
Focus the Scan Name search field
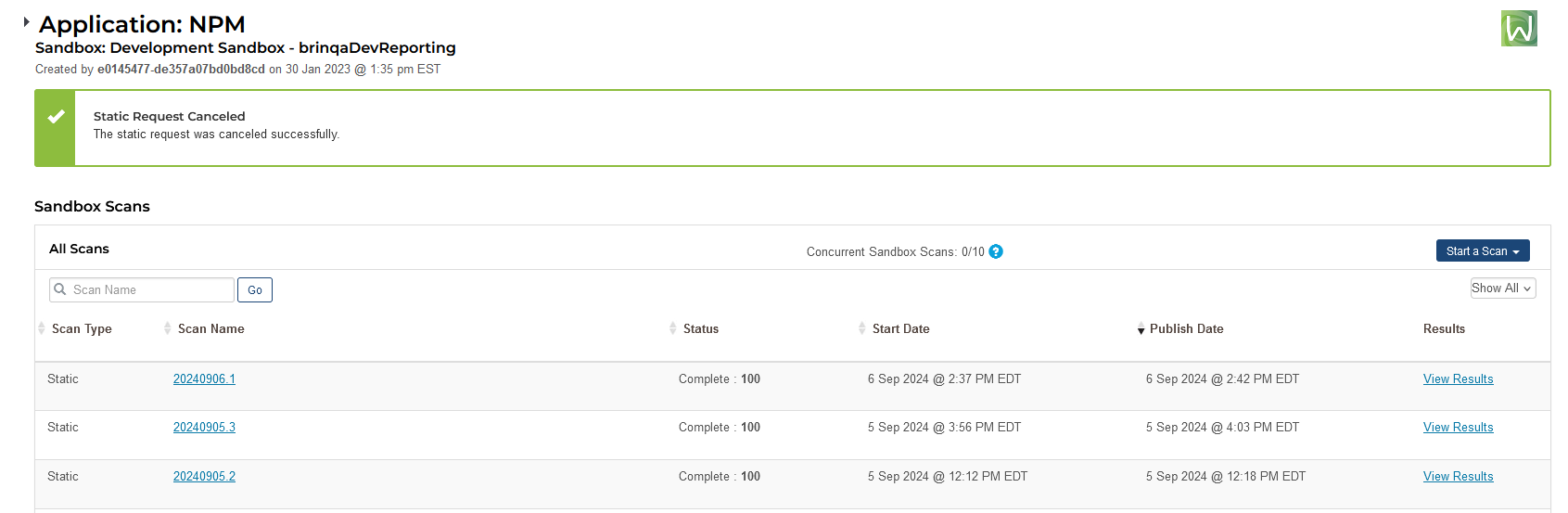142,289
